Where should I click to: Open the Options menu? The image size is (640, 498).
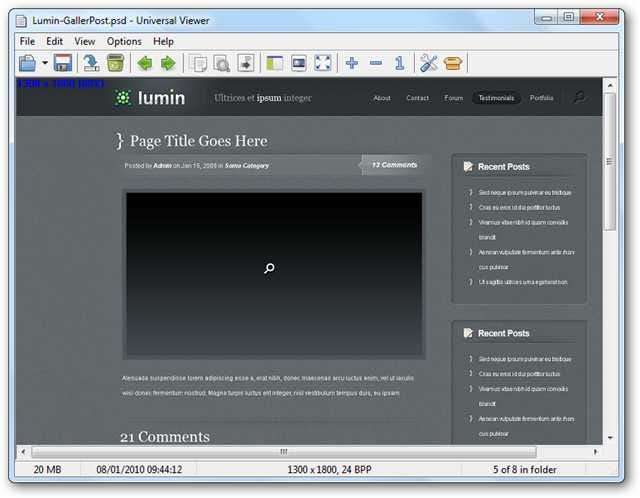tap(124, 41)
